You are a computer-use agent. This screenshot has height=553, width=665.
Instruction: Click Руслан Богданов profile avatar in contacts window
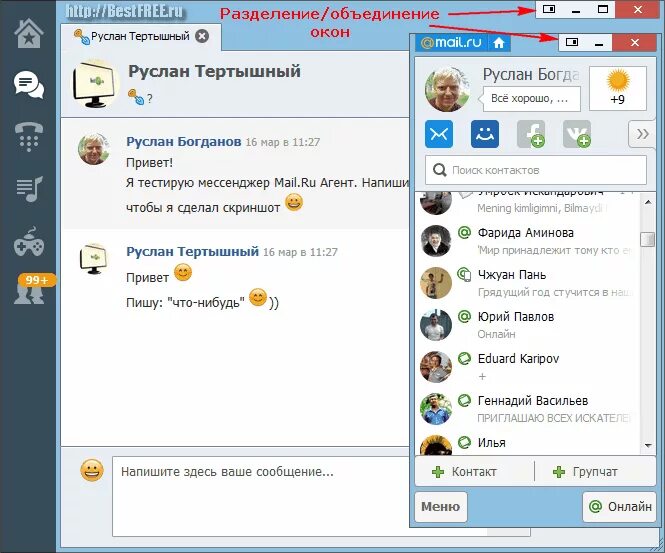[x=447, y=89]
